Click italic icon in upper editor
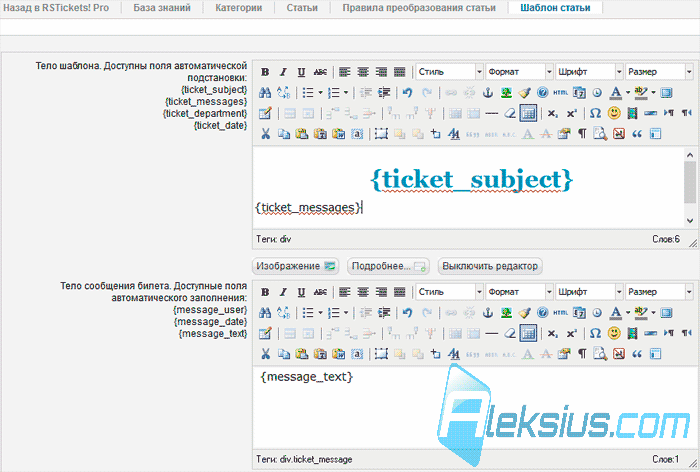 pyautogui.click(x=283, y=72)
